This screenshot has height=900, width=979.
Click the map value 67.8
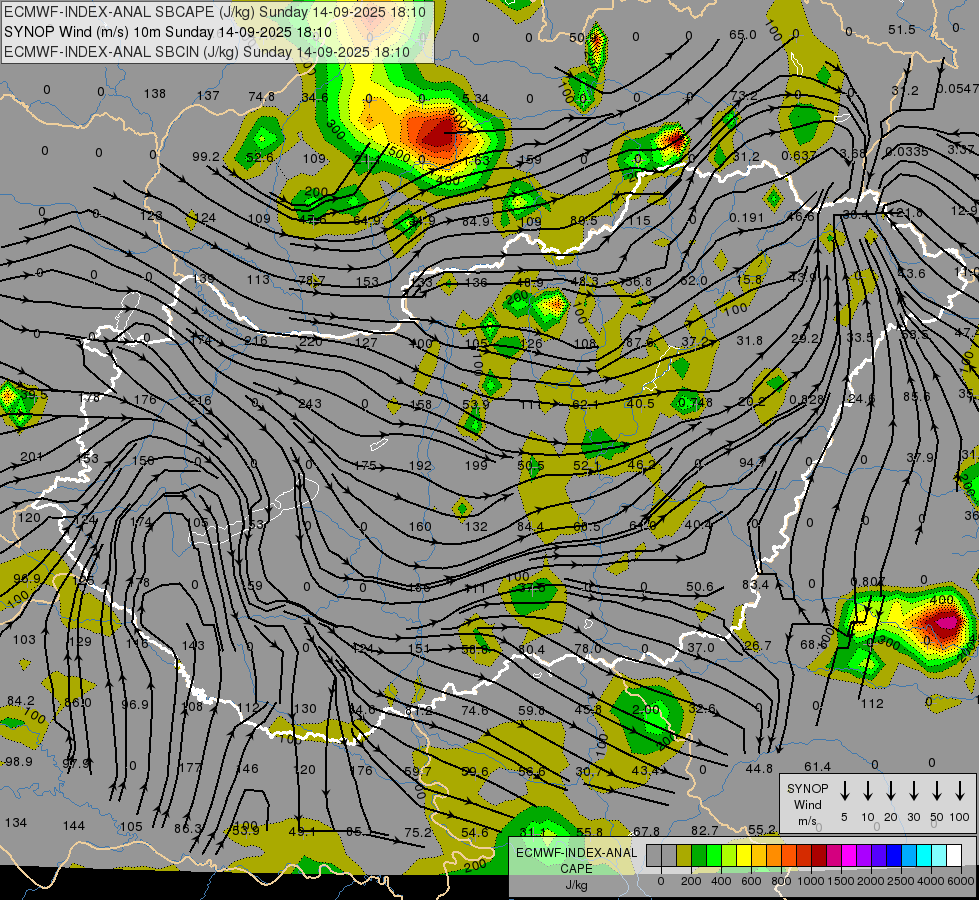(646, 831)
